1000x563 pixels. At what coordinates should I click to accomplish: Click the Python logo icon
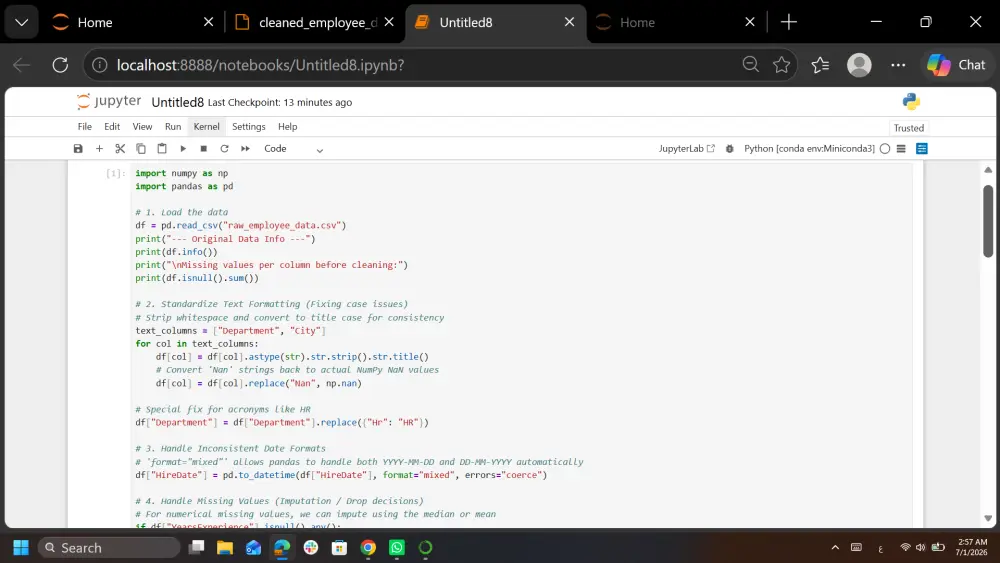[x=911, y=101]
